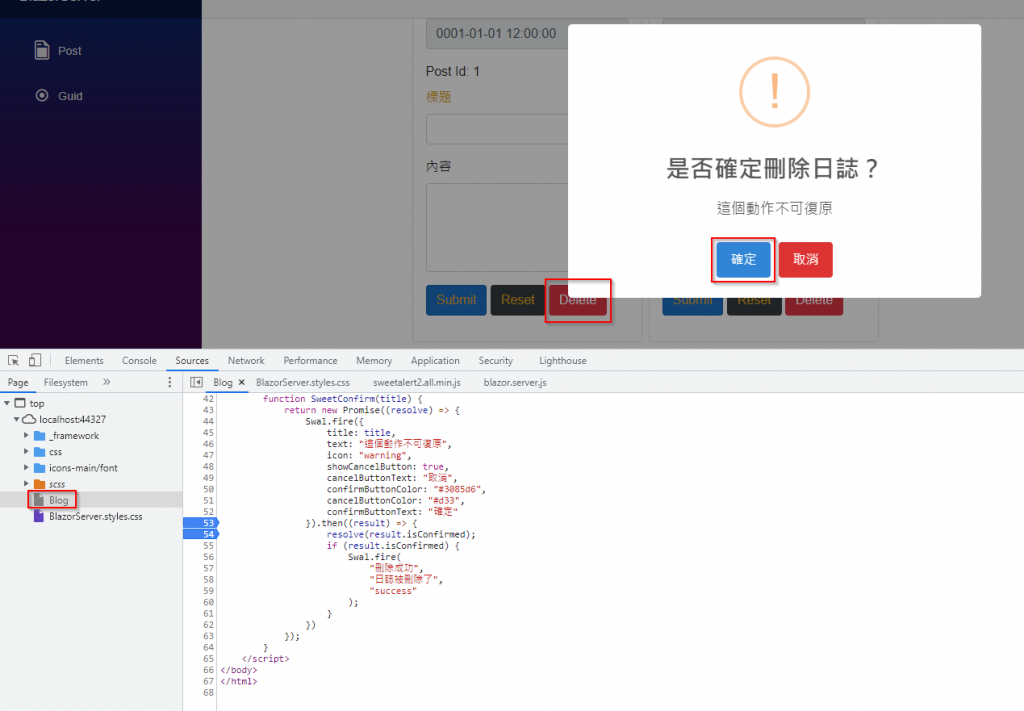This screenshot has height=711, width=1024.
Task: Click the localhost:44327 cloud icon
Action: tap(29, 419)
